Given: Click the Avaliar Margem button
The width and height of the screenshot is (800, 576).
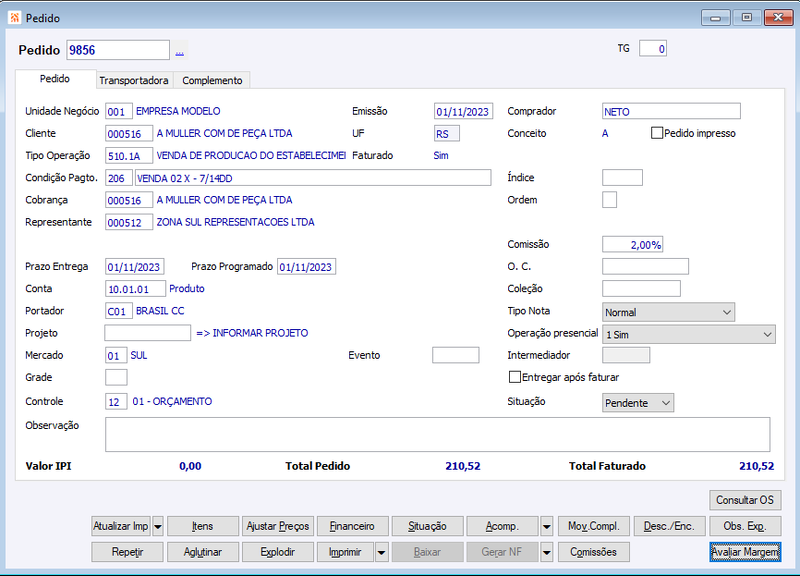Looking at the screenshot, I should click(745, 552).
